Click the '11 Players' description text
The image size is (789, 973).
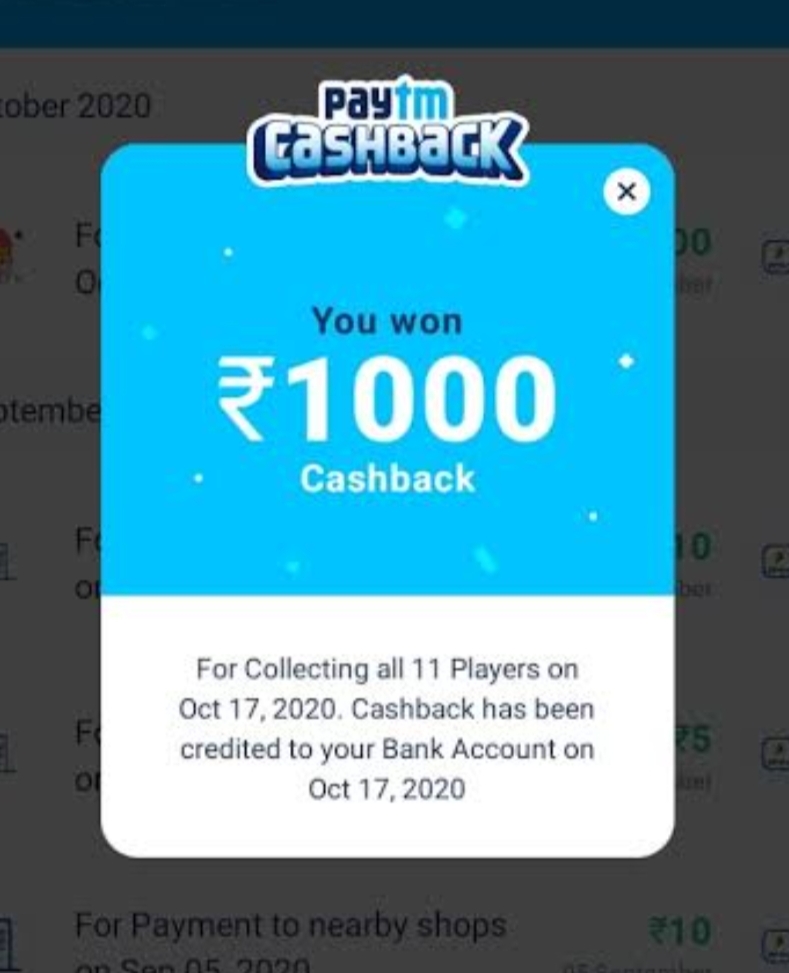pos(387,729)
